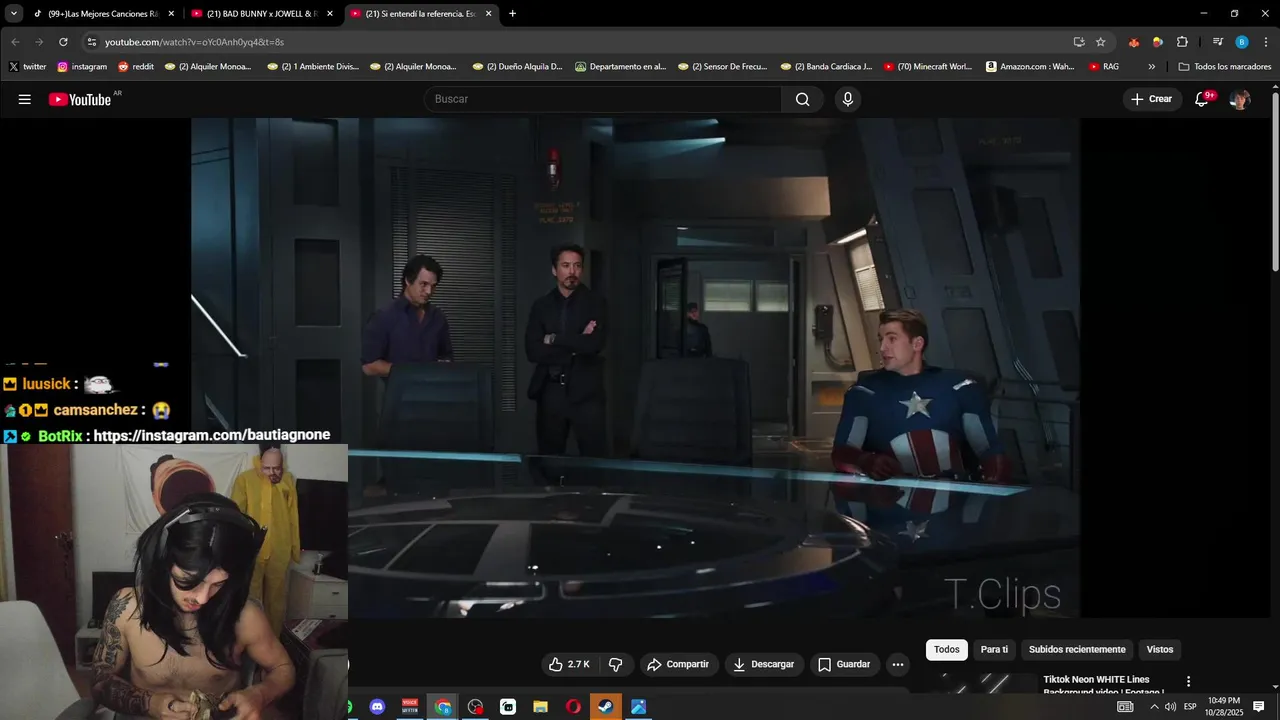The width and height of the screenshot is (1280, 720).
Task: Open the clock showing 10:49 PM
Action: 1224,707
